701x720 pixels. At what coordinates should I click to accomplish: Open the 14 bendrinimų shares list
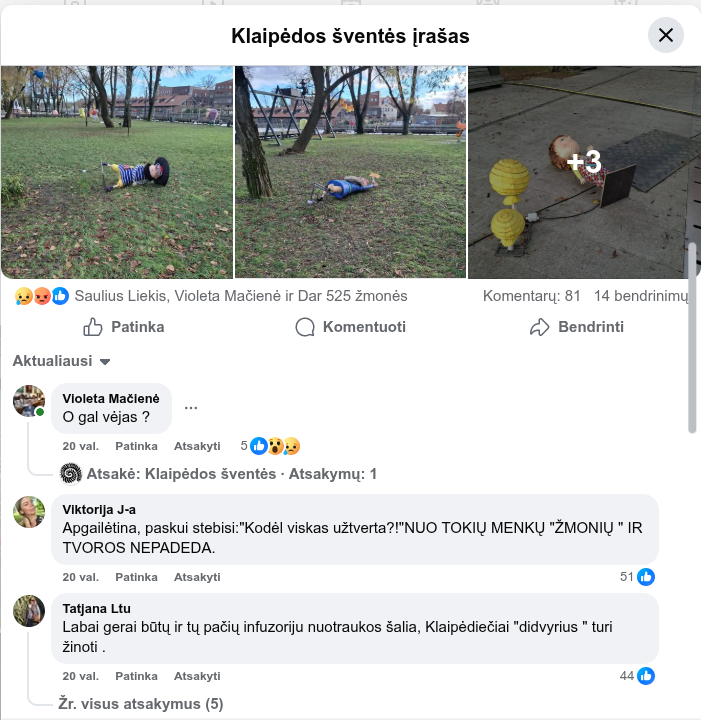click(641, 296)
